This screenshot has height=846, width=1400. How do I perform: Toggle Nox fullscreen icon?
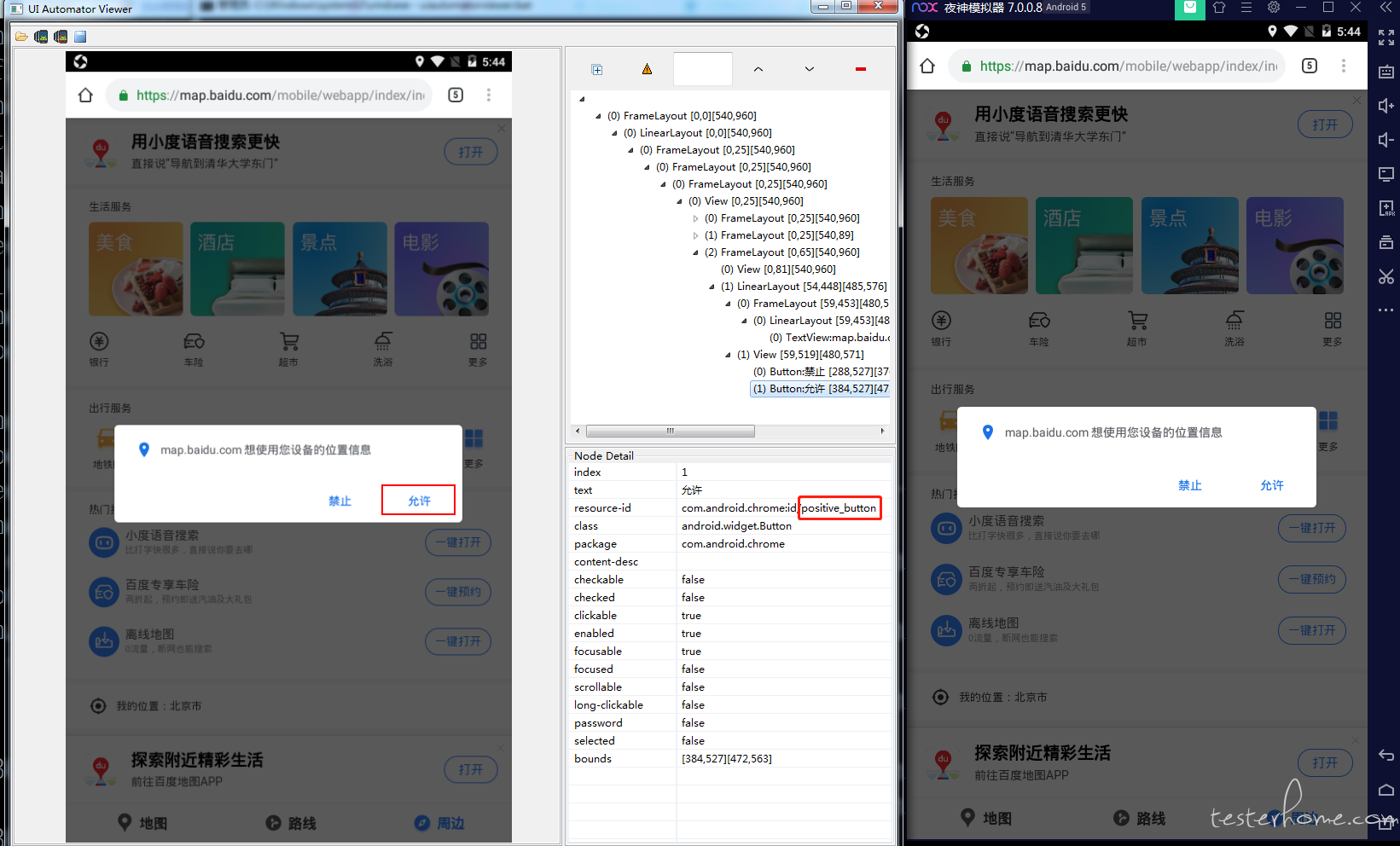tap(1386, 38)
